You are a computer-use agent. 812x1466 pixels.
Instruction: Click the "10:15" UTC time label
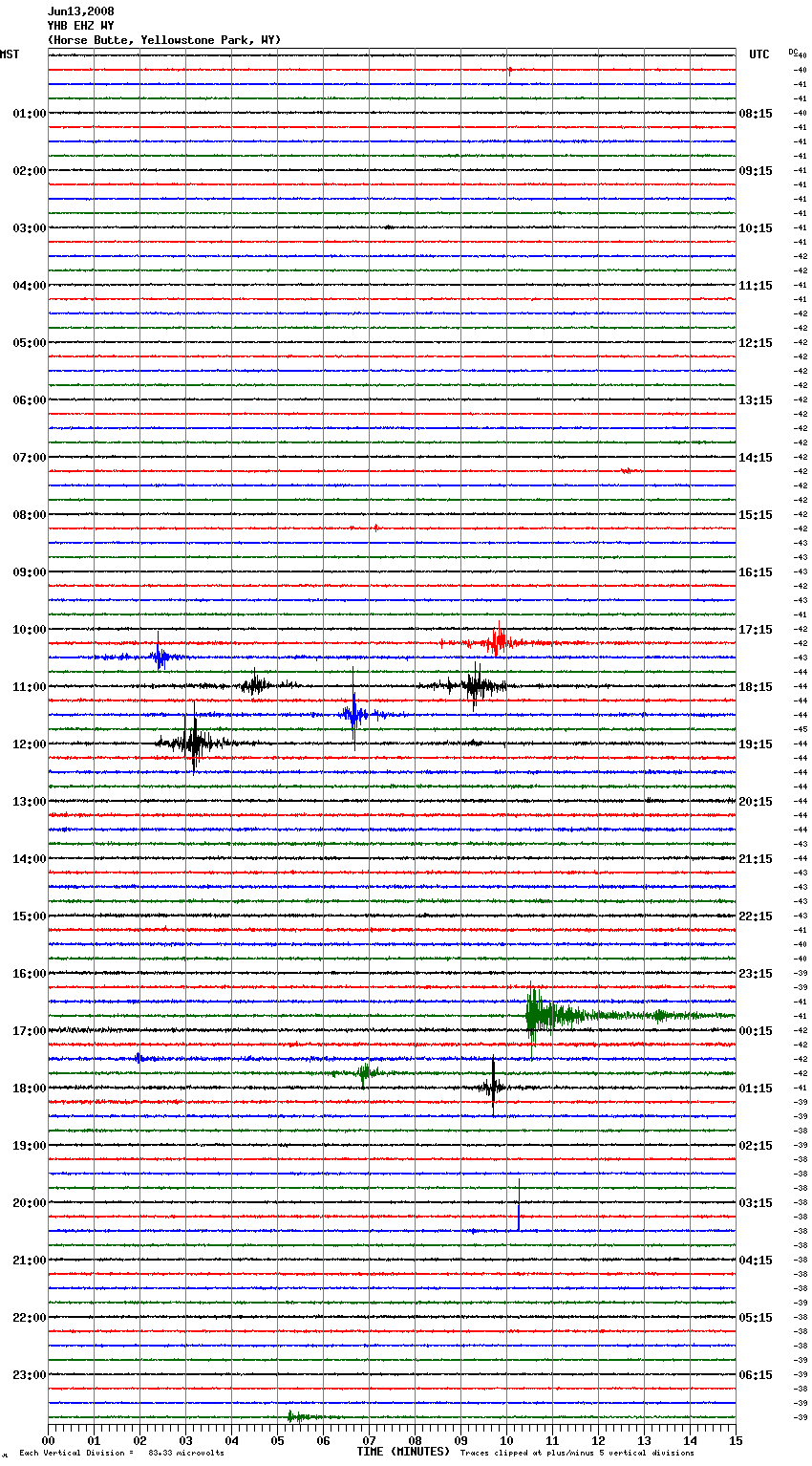click(x=756, y=228)
